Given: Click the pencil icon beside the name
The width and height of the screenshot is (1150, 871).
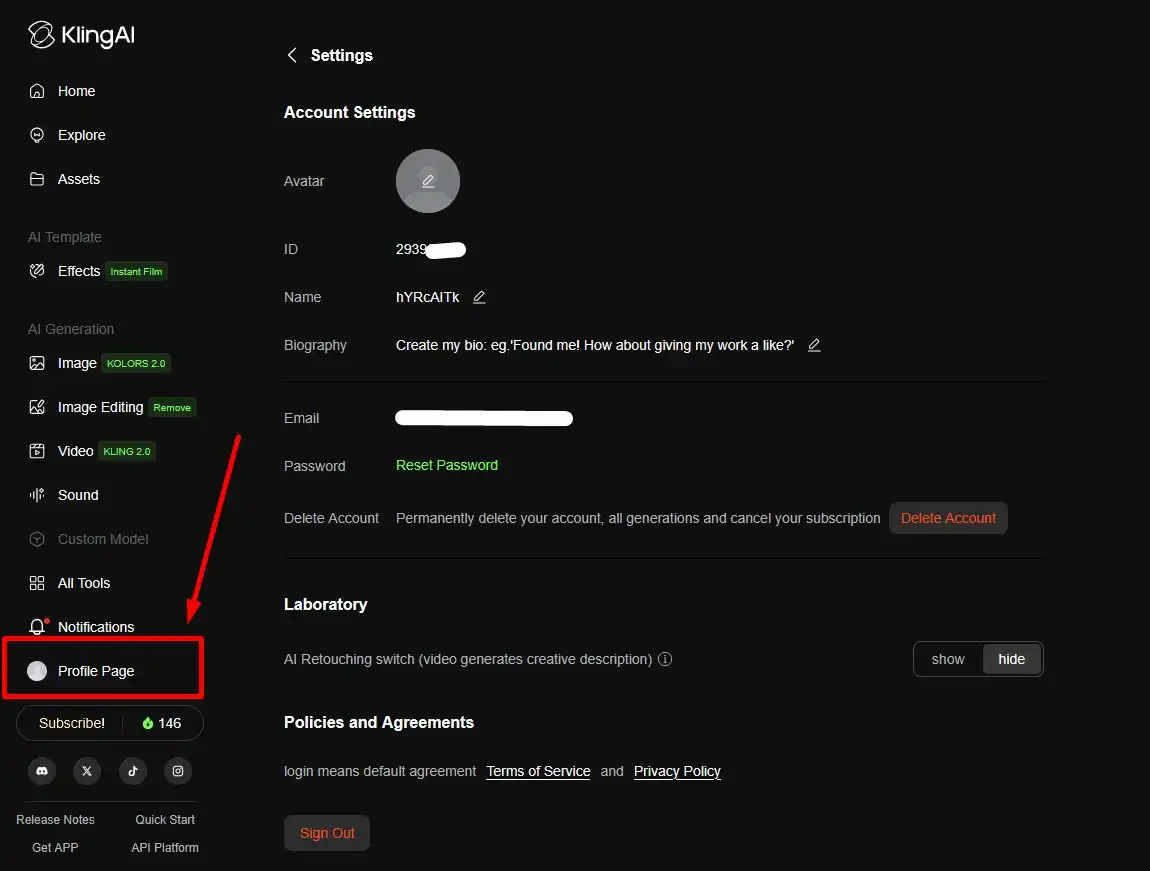Looking at the screenshot, I should click(x=479, y=297).
